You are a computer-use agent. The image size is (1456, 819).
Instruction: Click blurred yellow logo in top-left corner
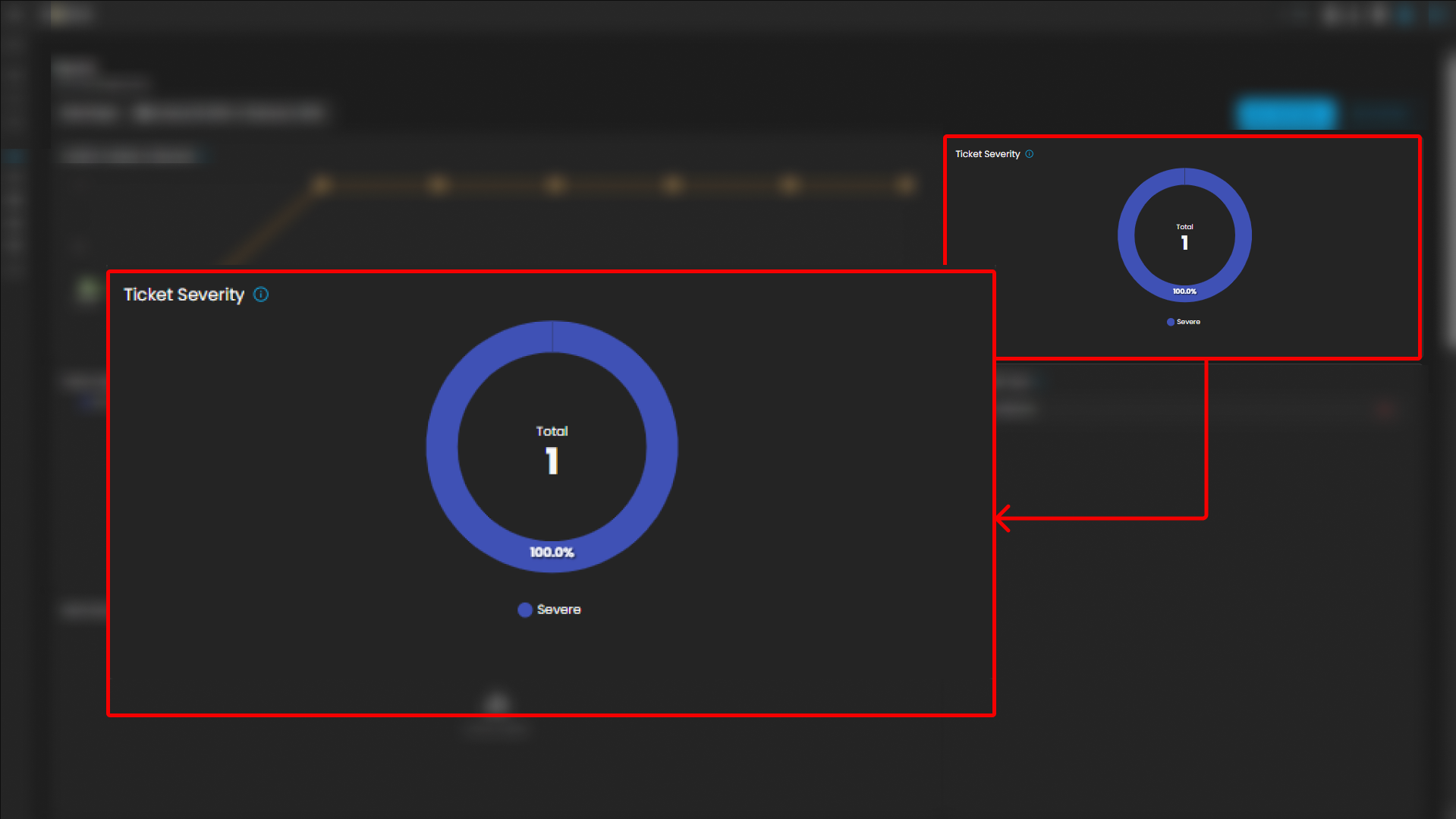pyautogui.click(x=70, y=14)
